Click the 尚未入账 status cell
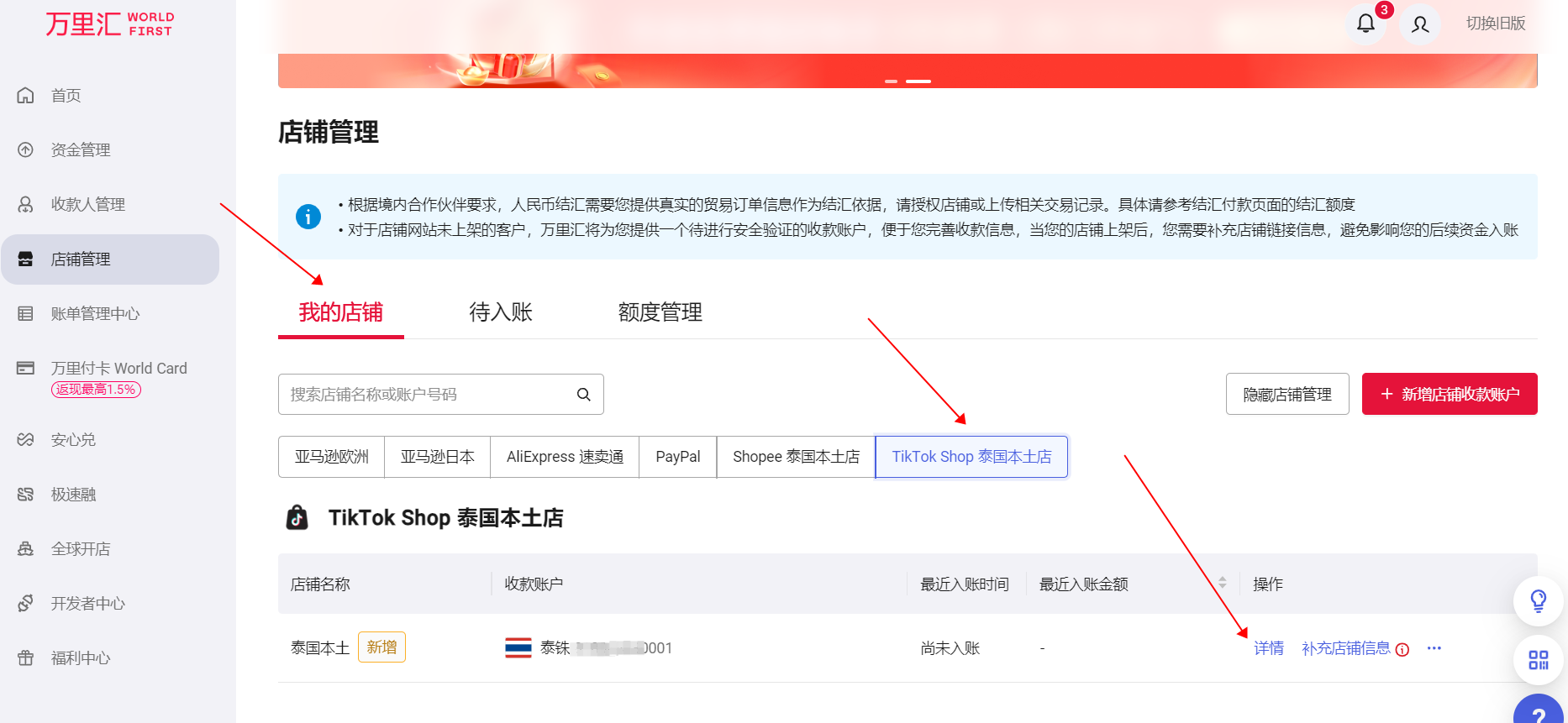1568x723 pixels. click(x=950, y=648)
